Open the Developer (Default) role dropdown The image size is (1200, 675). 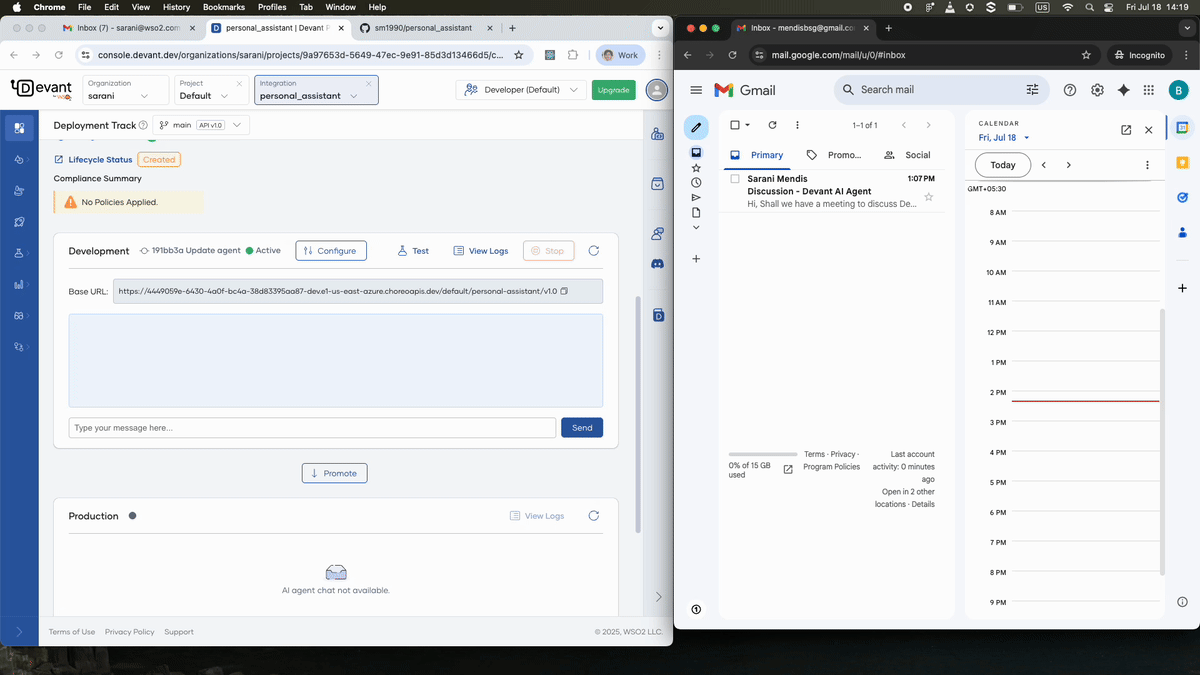[521, 90]
